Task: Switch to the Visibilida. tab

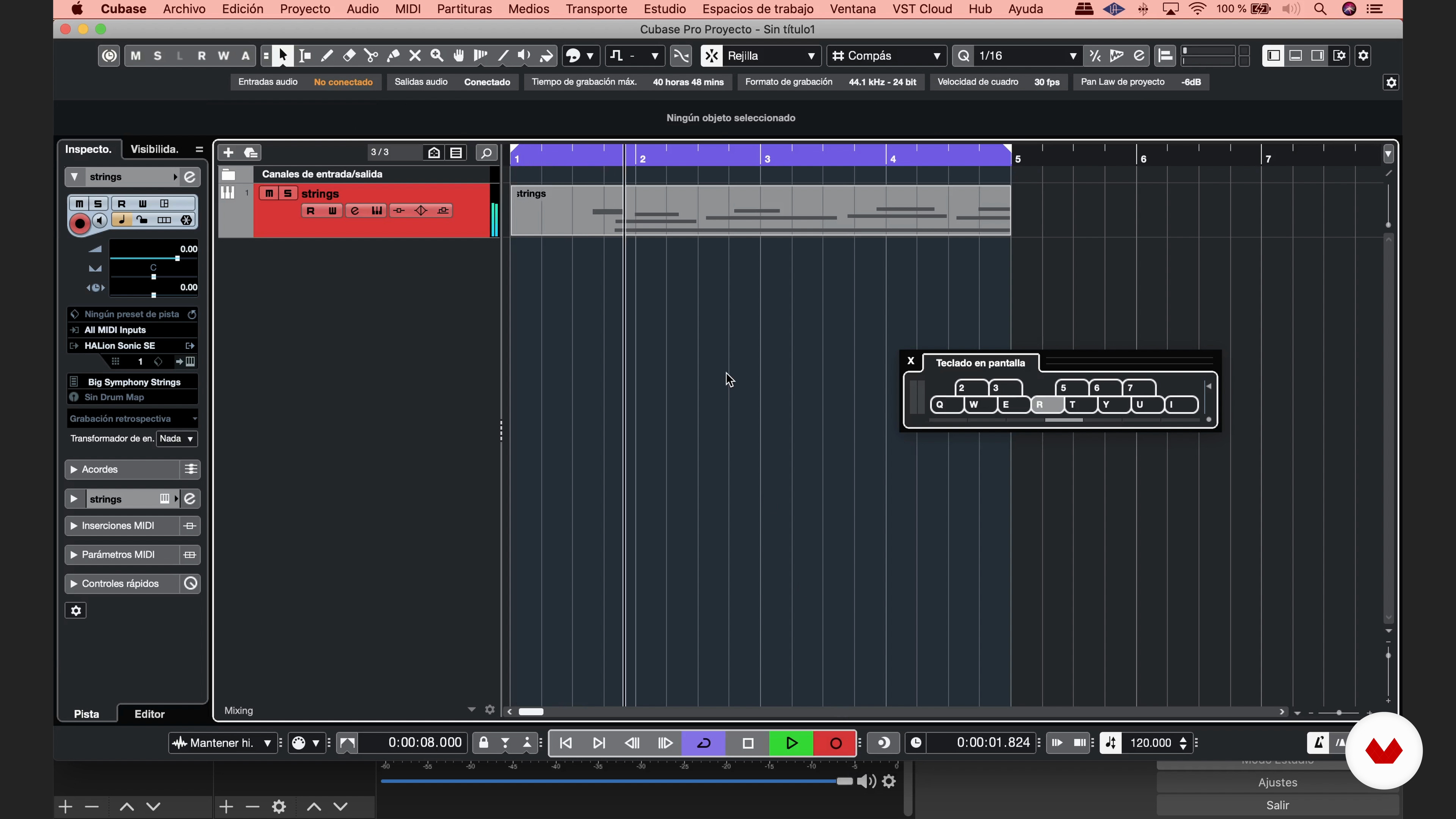Action: (154, 149)
